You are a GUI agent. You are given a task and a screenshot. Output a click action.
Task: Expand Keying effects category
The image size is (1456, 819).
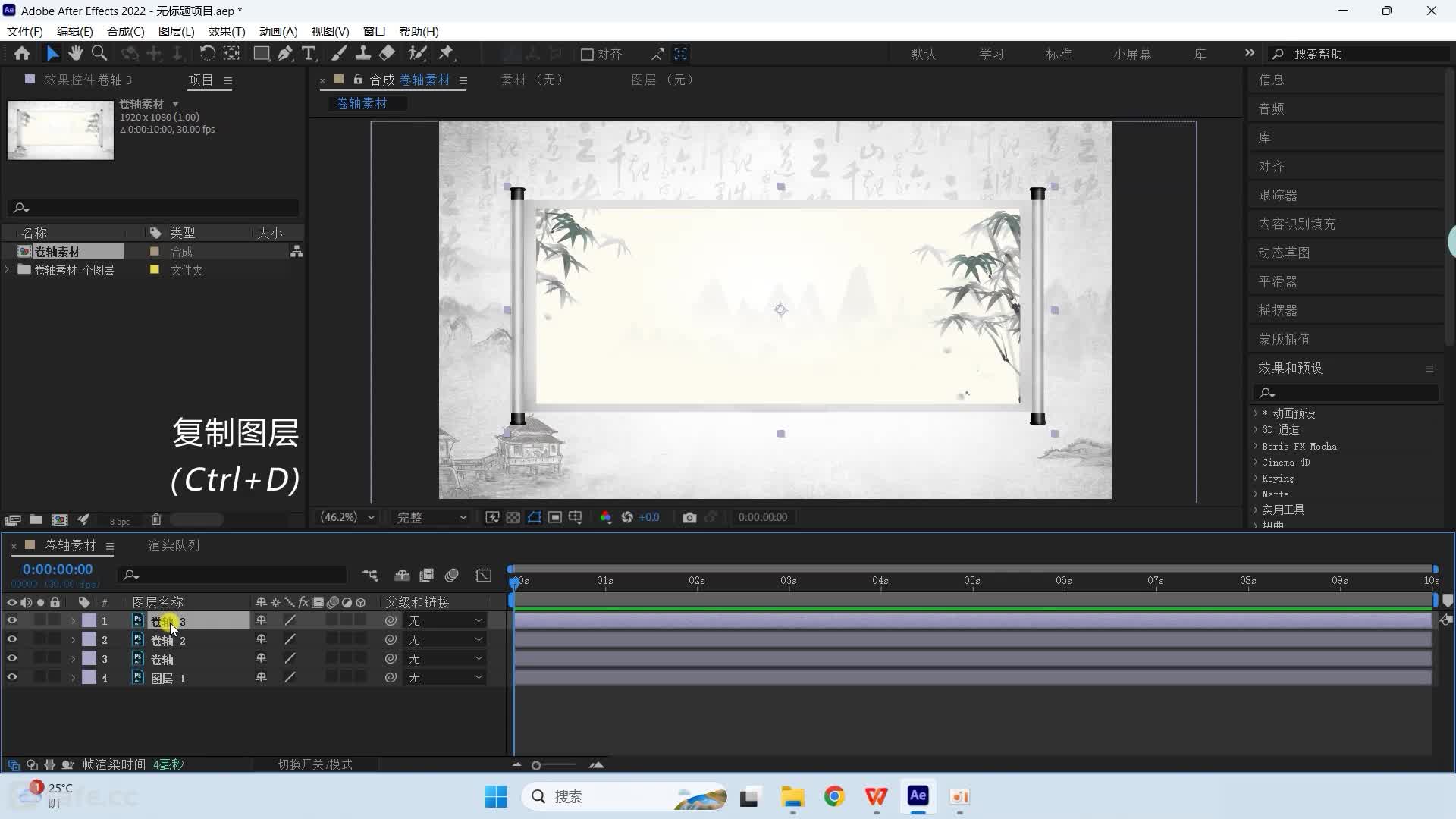[1256, 479]
